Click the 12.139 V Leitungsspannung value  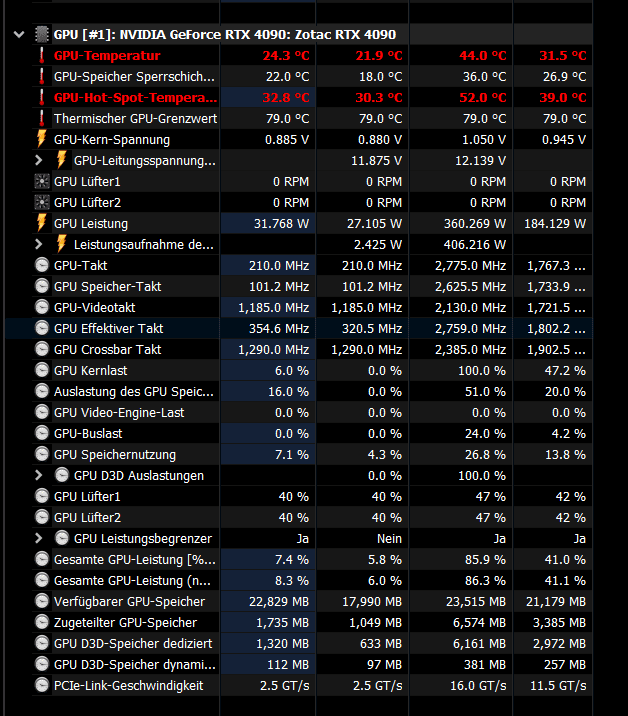tap(480, 161)
